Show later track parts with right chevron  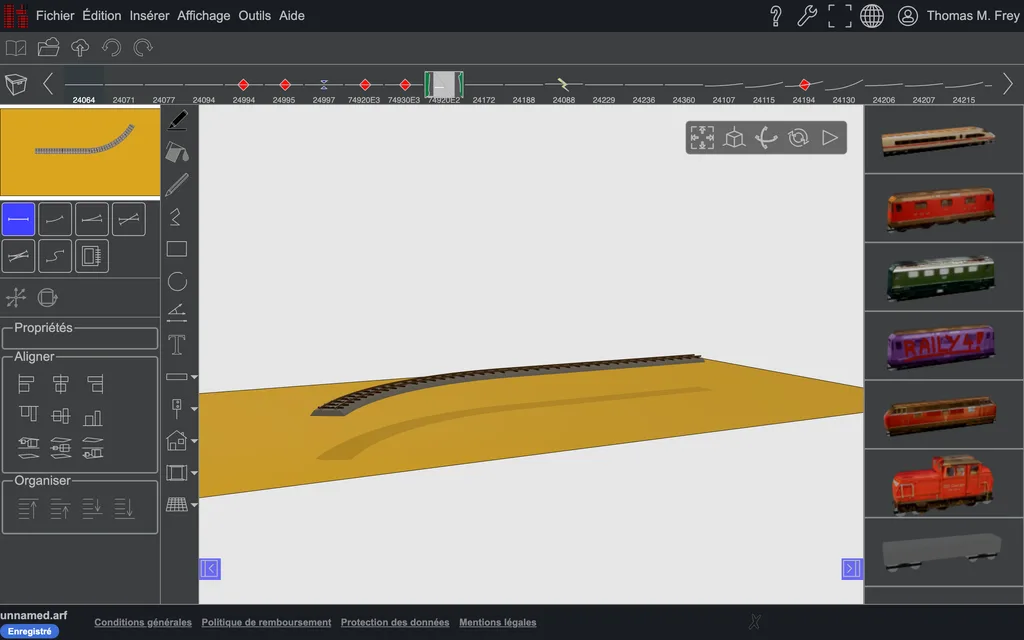(1008, 84)
